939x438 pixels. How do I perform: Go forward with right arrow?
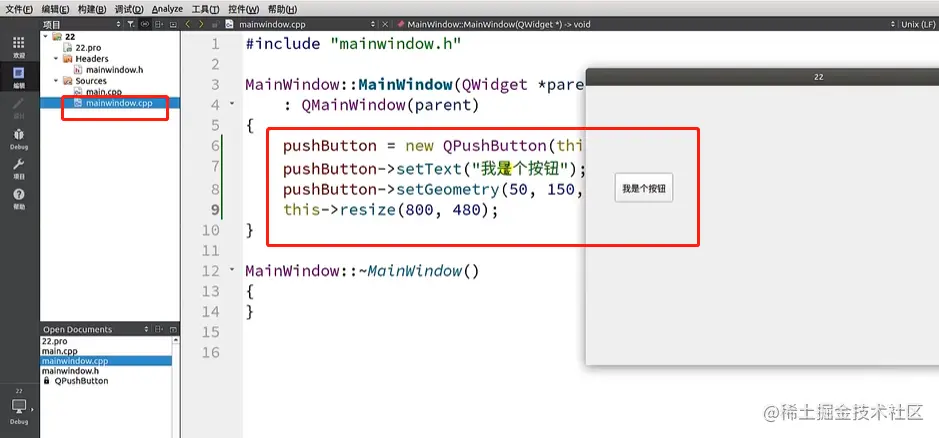coord(201,25)
